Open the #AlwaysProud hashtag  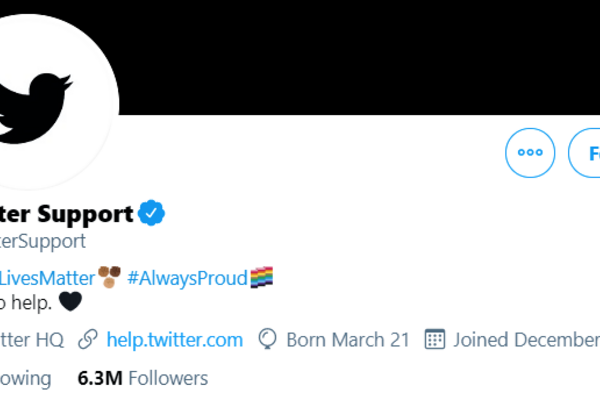click(x=187, y=277)
